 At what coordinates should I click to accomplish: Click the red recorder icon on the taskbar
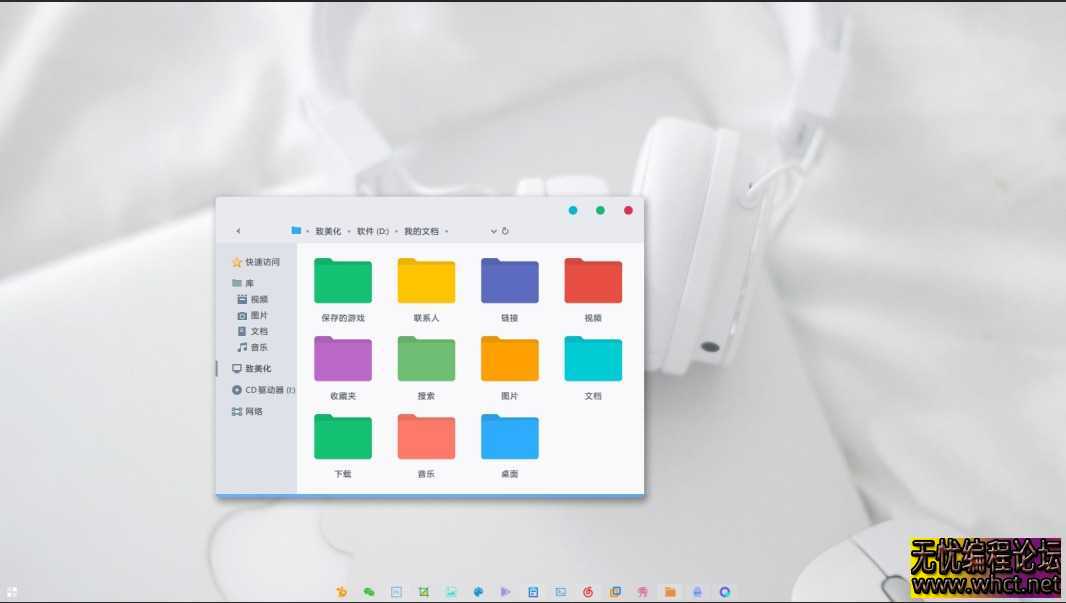tap(587, 591)
